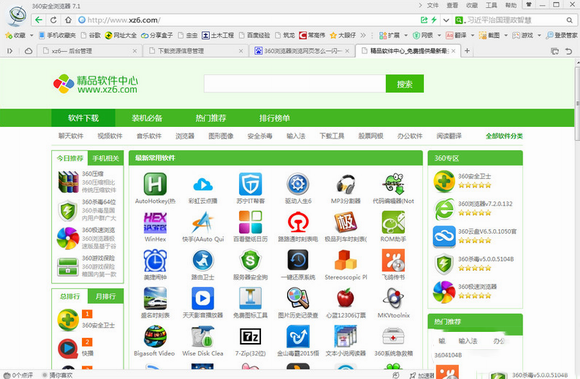Image resolution: width=580 pixels, height=379 pixels.
Task: Open the rankings nav tab
Action: pyautogui.click(x=274, y=118)
